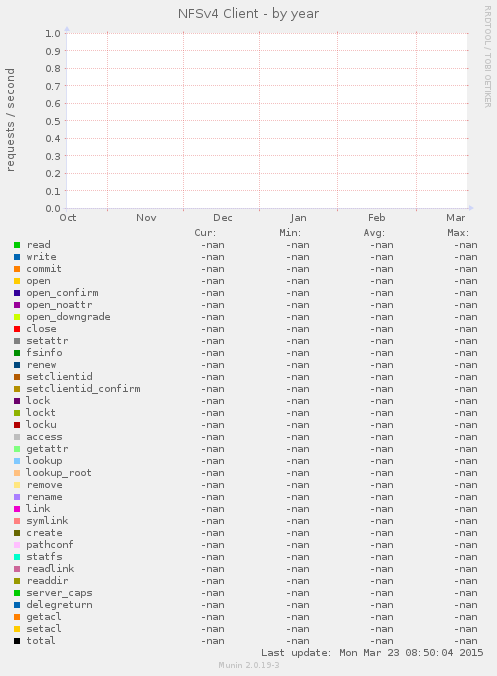Select the Max: column header
This screenshot has height=676, width=497.
click(x=458, y=233)
